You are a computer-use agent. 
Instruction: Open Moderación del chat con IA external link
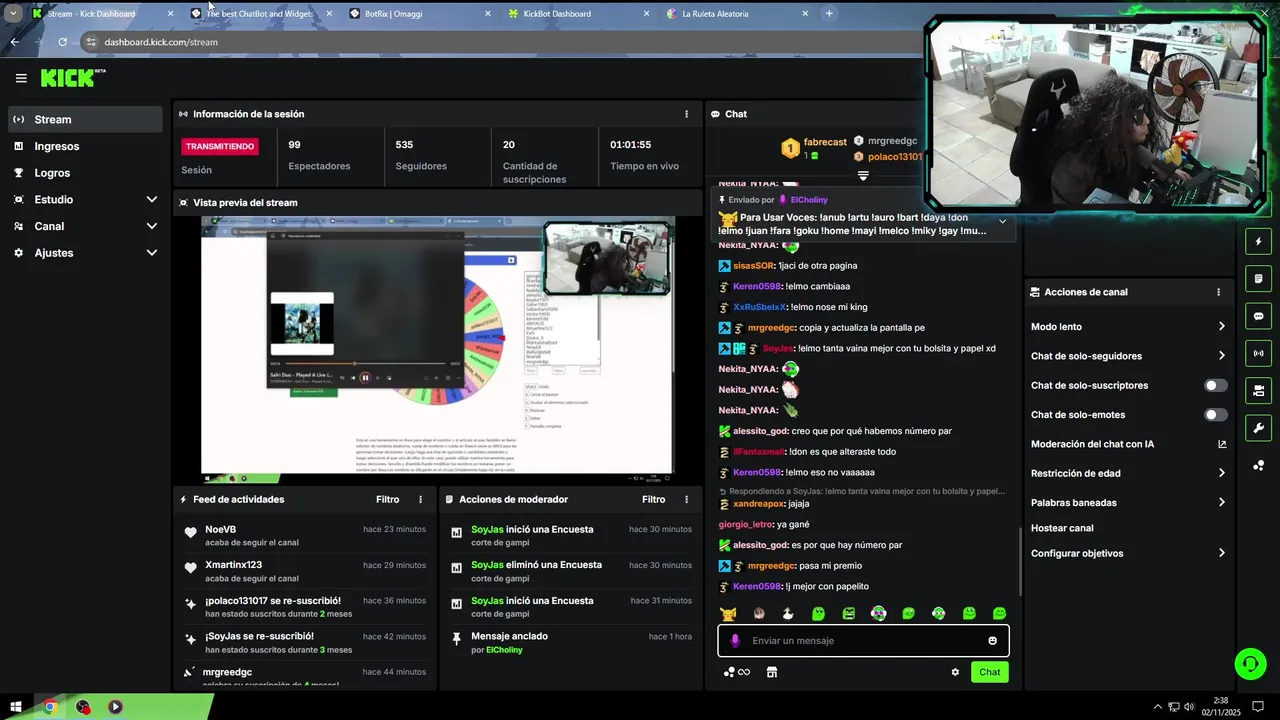pyautogui.click(x=1222, y=444)
